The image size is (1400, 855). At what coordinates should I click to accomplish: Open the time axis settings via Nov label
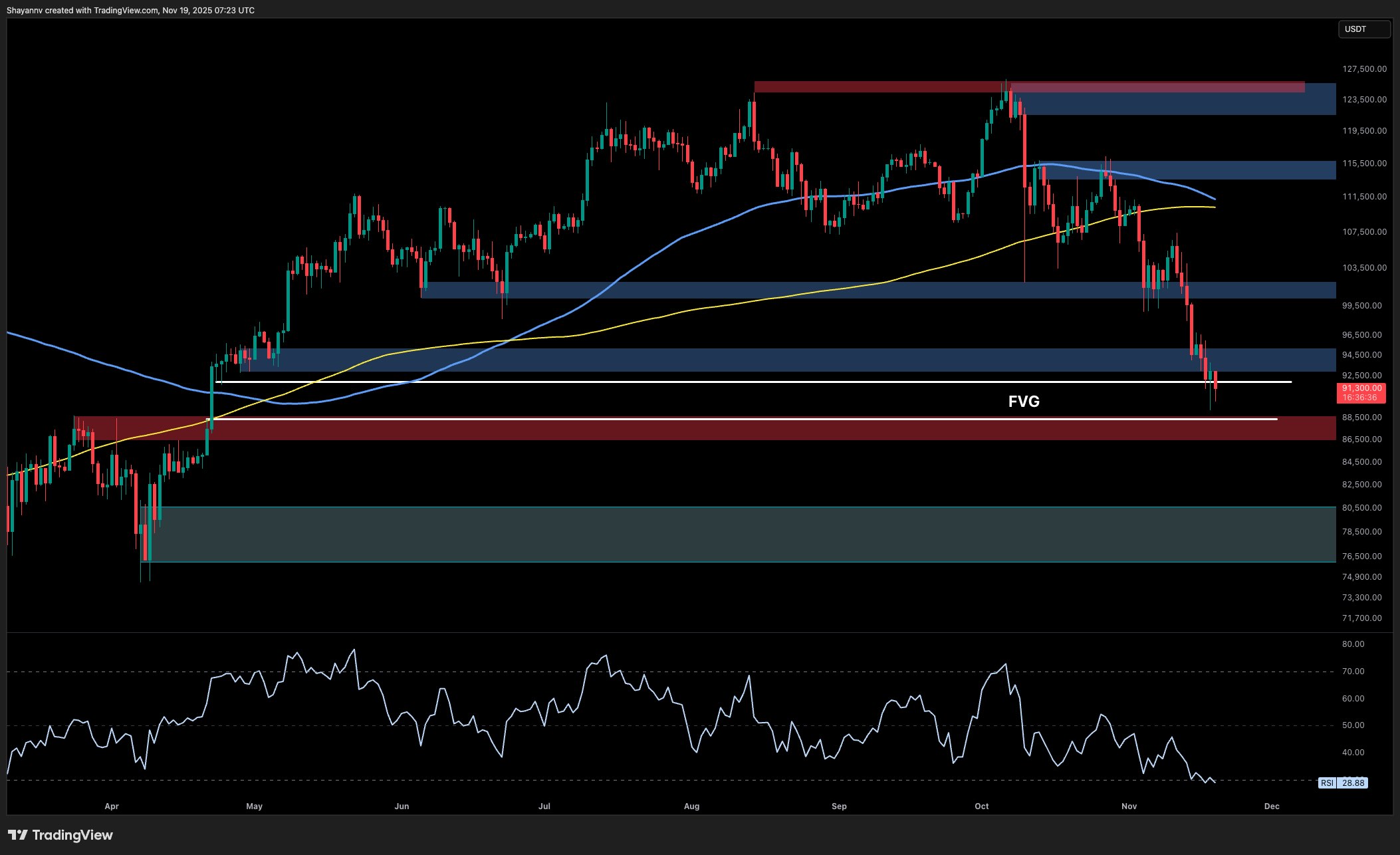(x=1129, y=806)
